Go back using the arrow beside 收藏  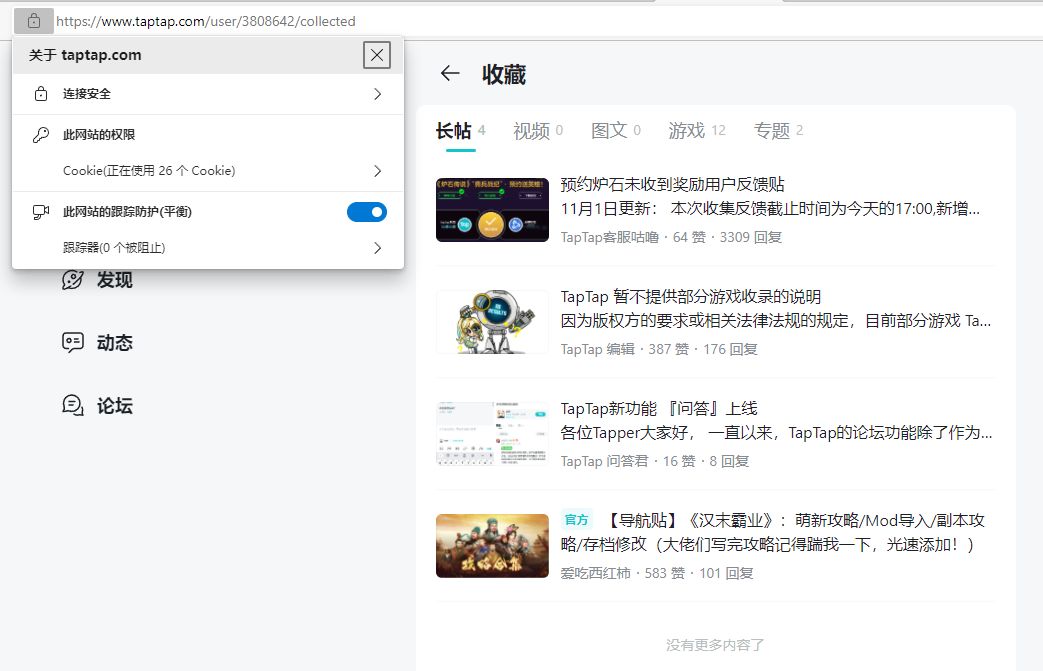[450, 73]
